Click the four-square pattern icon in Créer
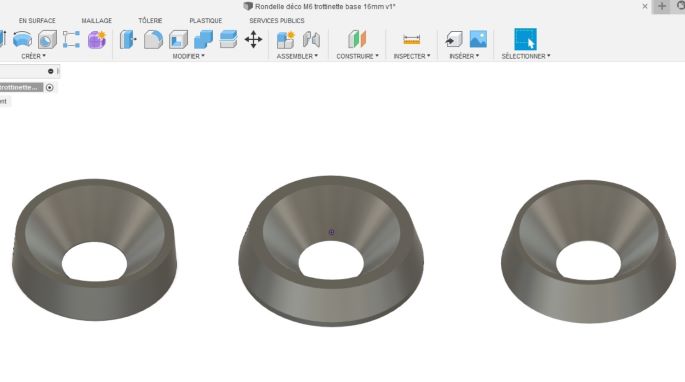The width and height of the screenshot is (685, 382). 71,39
